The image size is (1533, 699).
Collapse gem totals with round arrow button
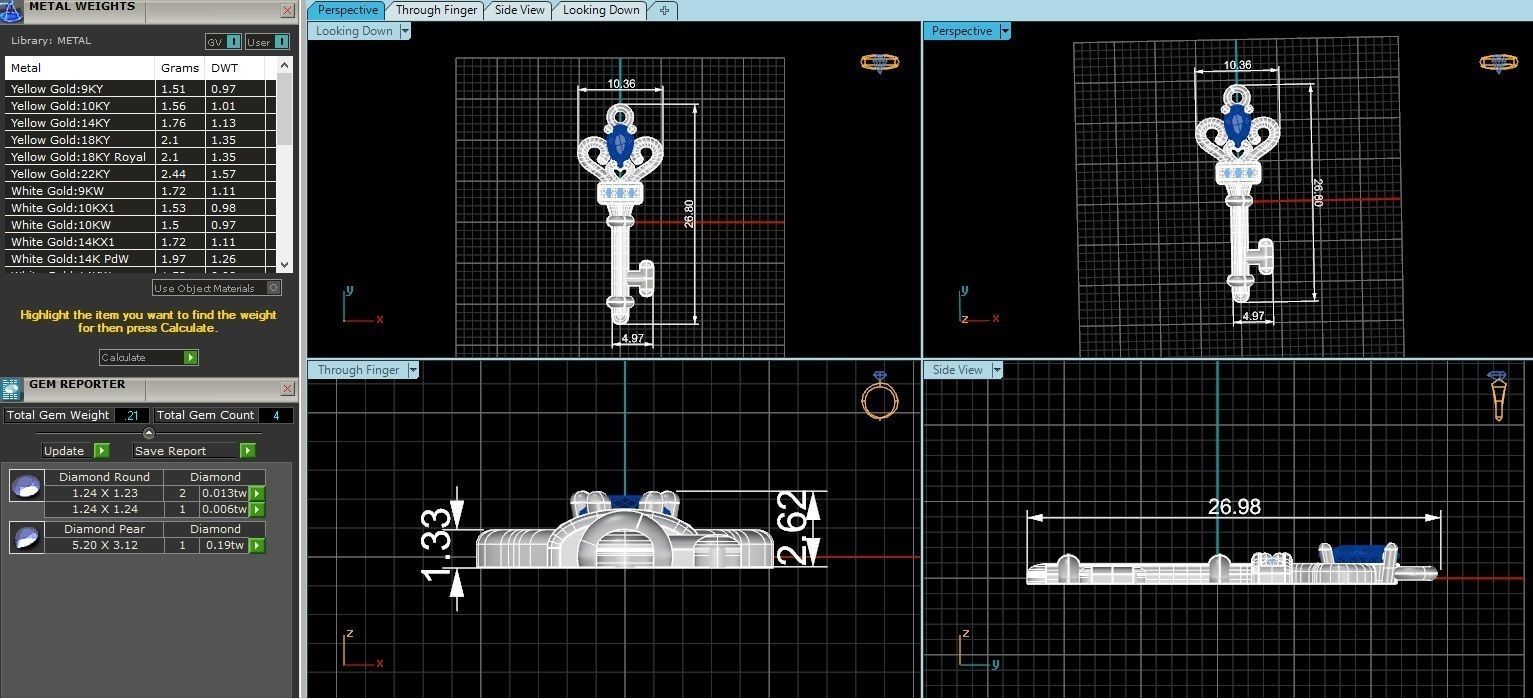pos(149,433)
